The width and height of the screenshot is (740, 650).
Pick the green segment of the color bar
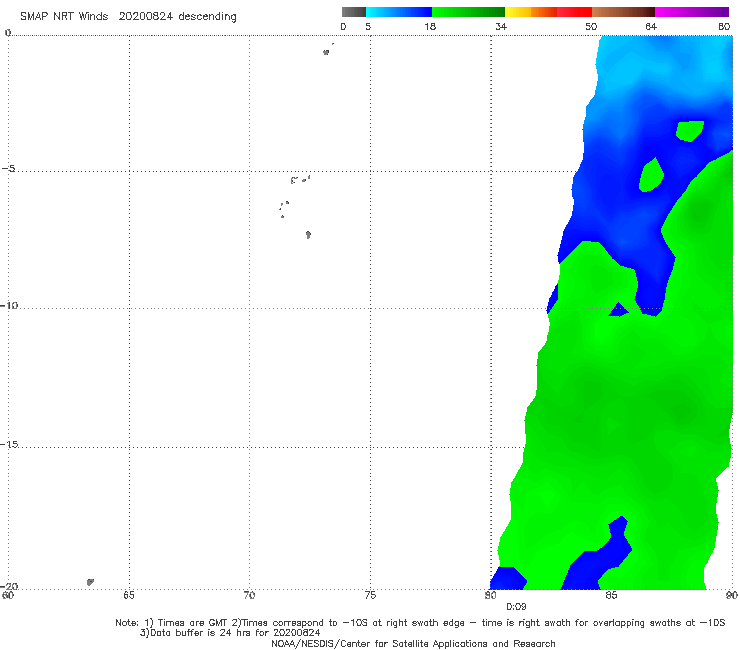468,12
